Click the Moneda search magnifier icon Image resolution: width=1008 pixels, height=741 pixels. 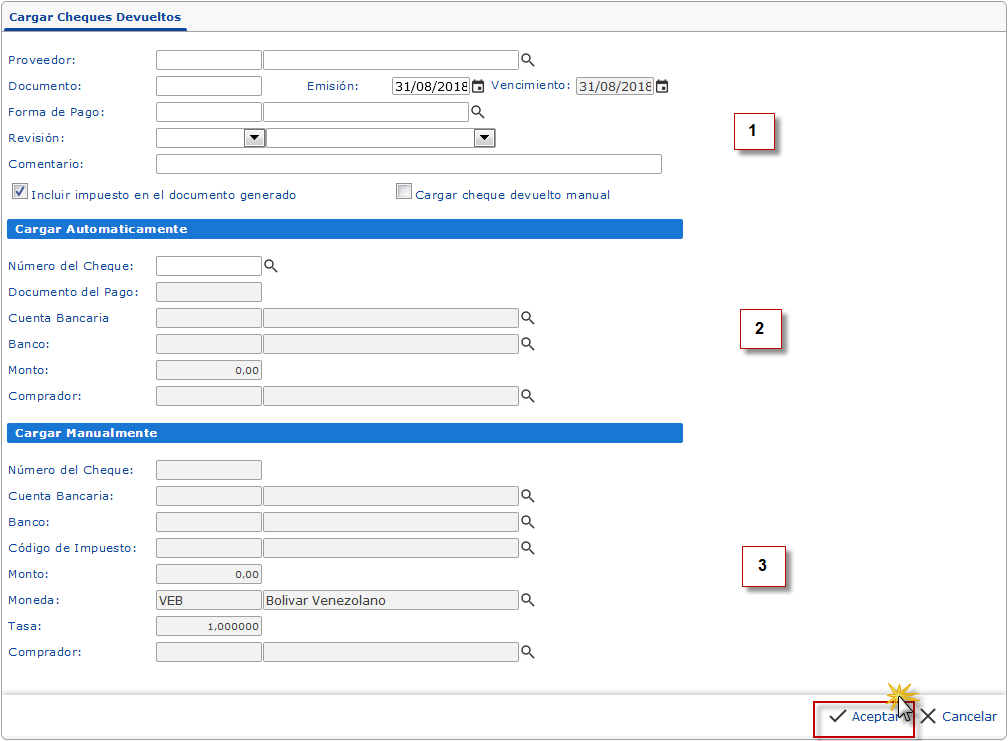(528, 600)
